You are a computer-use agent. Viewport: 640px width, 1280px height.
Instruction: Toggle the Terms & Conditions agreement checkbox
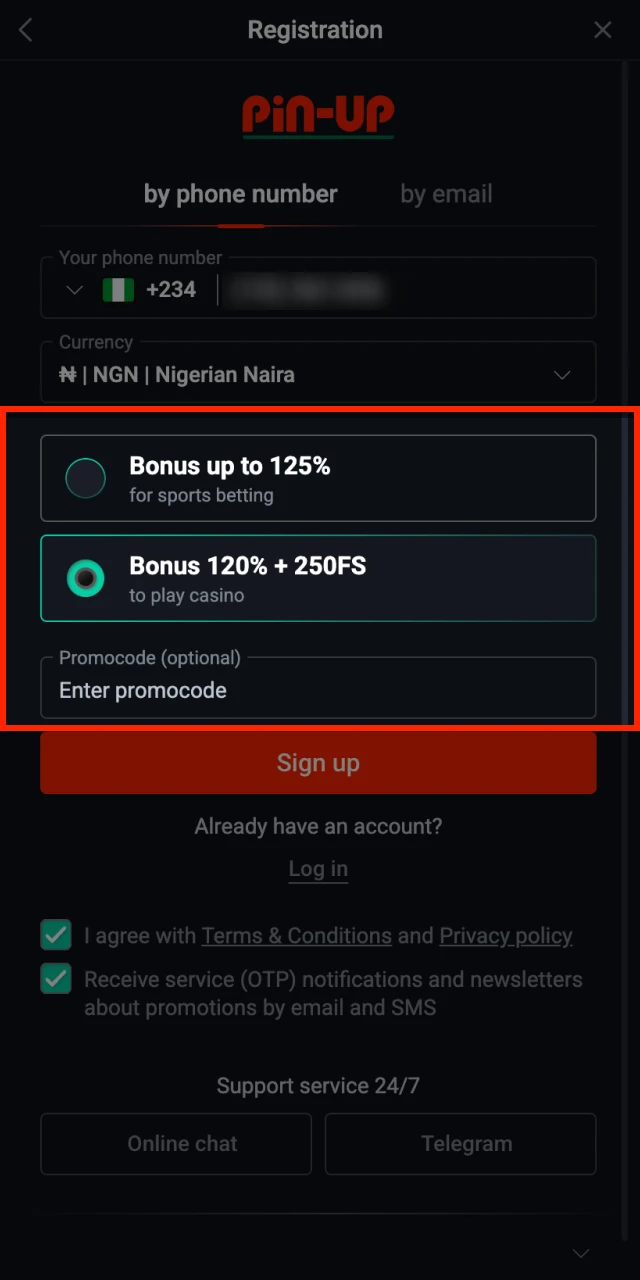click(56, 936)
